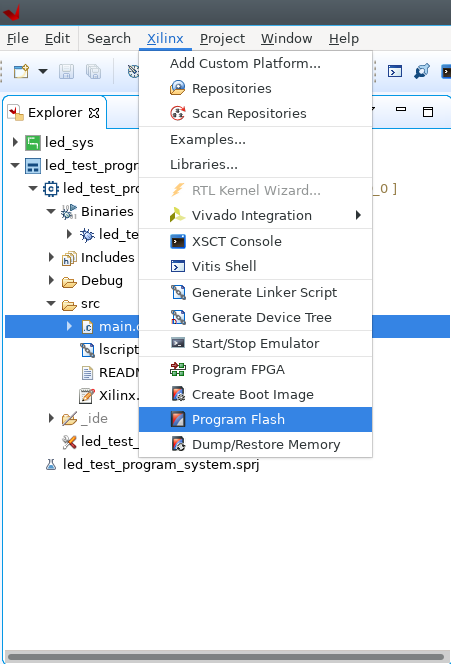
Task: Click Libraries... menu entry
Action: 255,164
